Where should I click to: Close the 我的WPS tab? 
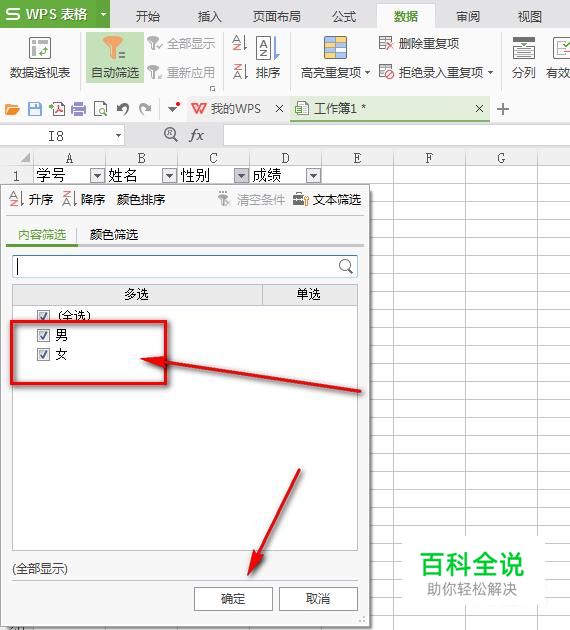point(280,108)
